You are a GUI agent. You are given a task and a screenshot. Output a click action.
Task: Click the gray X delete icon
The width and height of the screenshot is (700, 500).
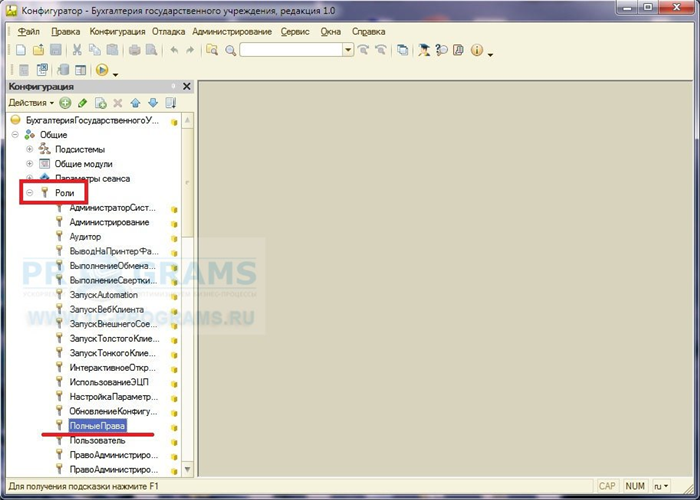tap(118, 103)
